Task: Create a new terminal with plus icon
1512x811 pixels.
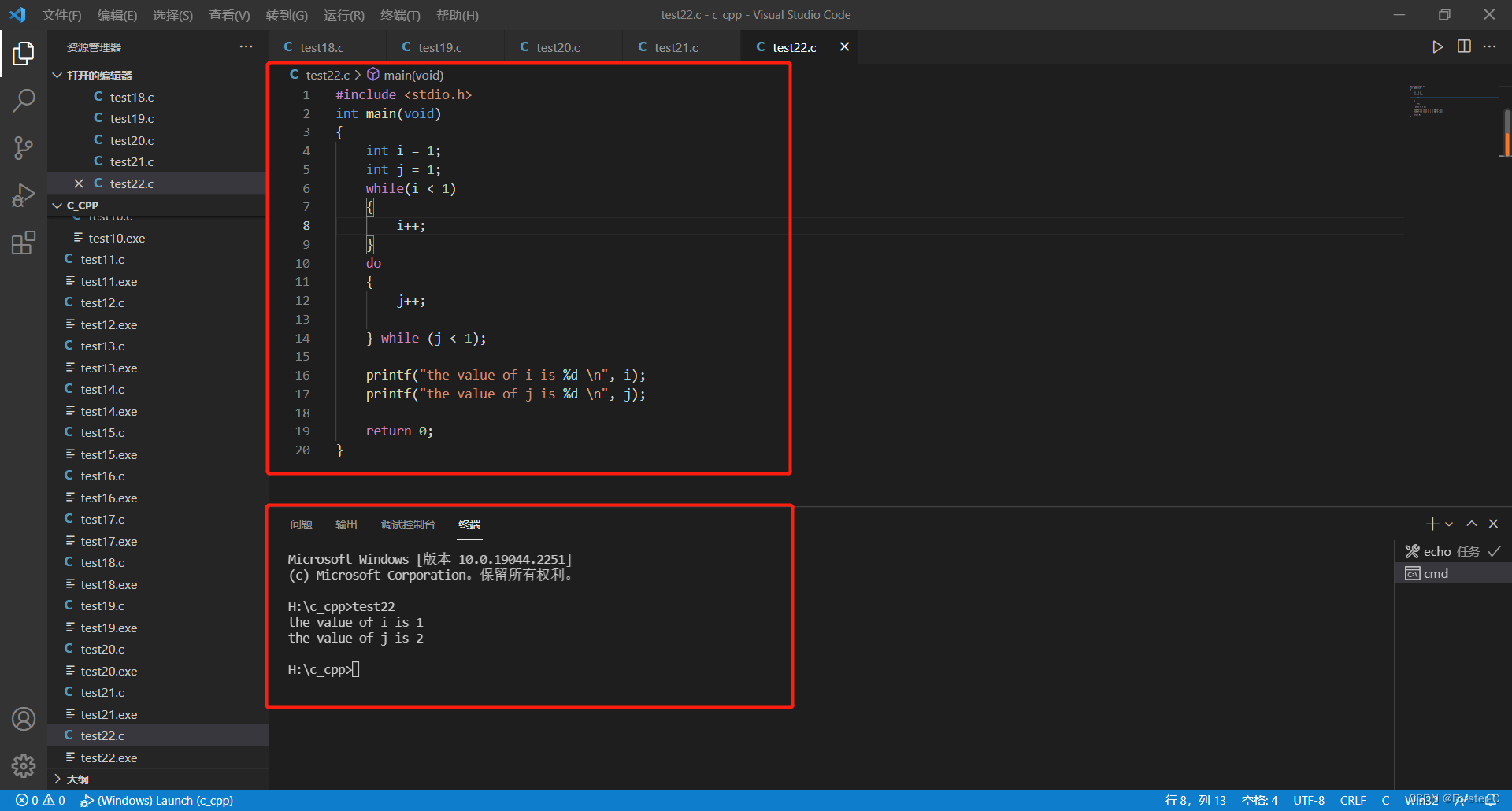Action: coord(1432,524)
